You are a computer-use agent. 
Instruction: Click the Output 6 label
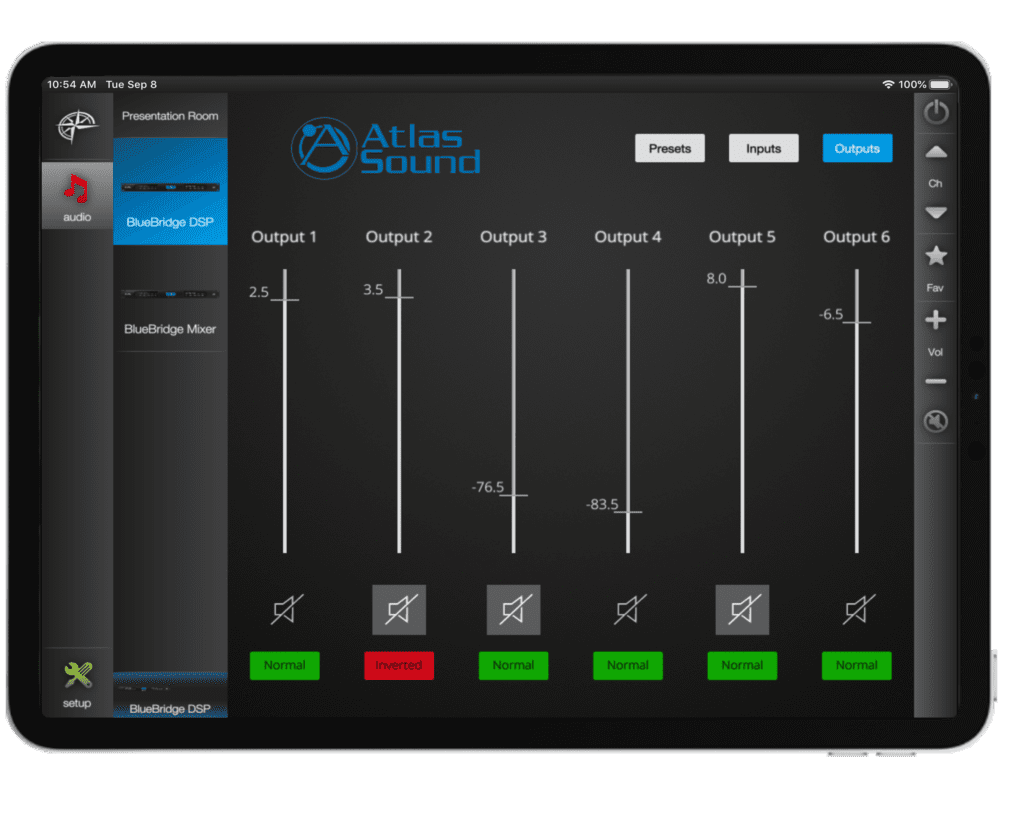coord(857,237)
